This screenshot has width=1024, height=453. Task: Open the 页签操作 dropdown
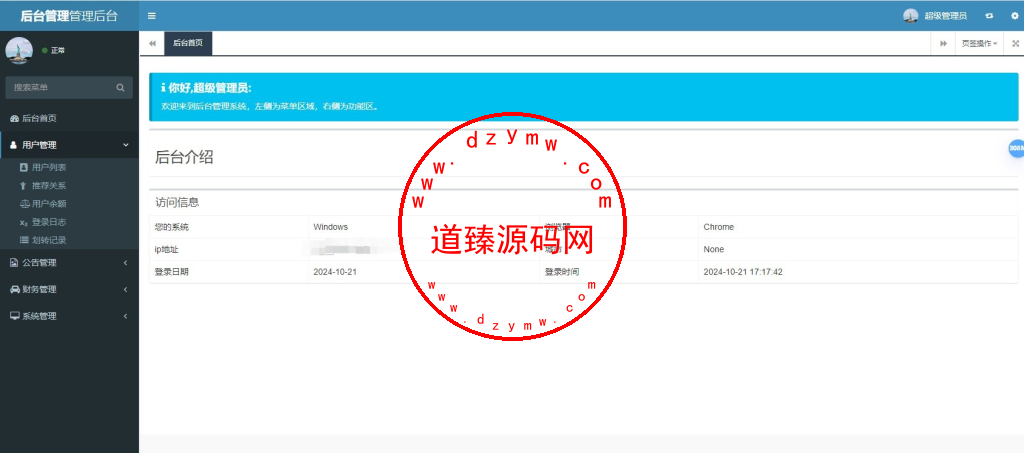click(x=980, y=44)
